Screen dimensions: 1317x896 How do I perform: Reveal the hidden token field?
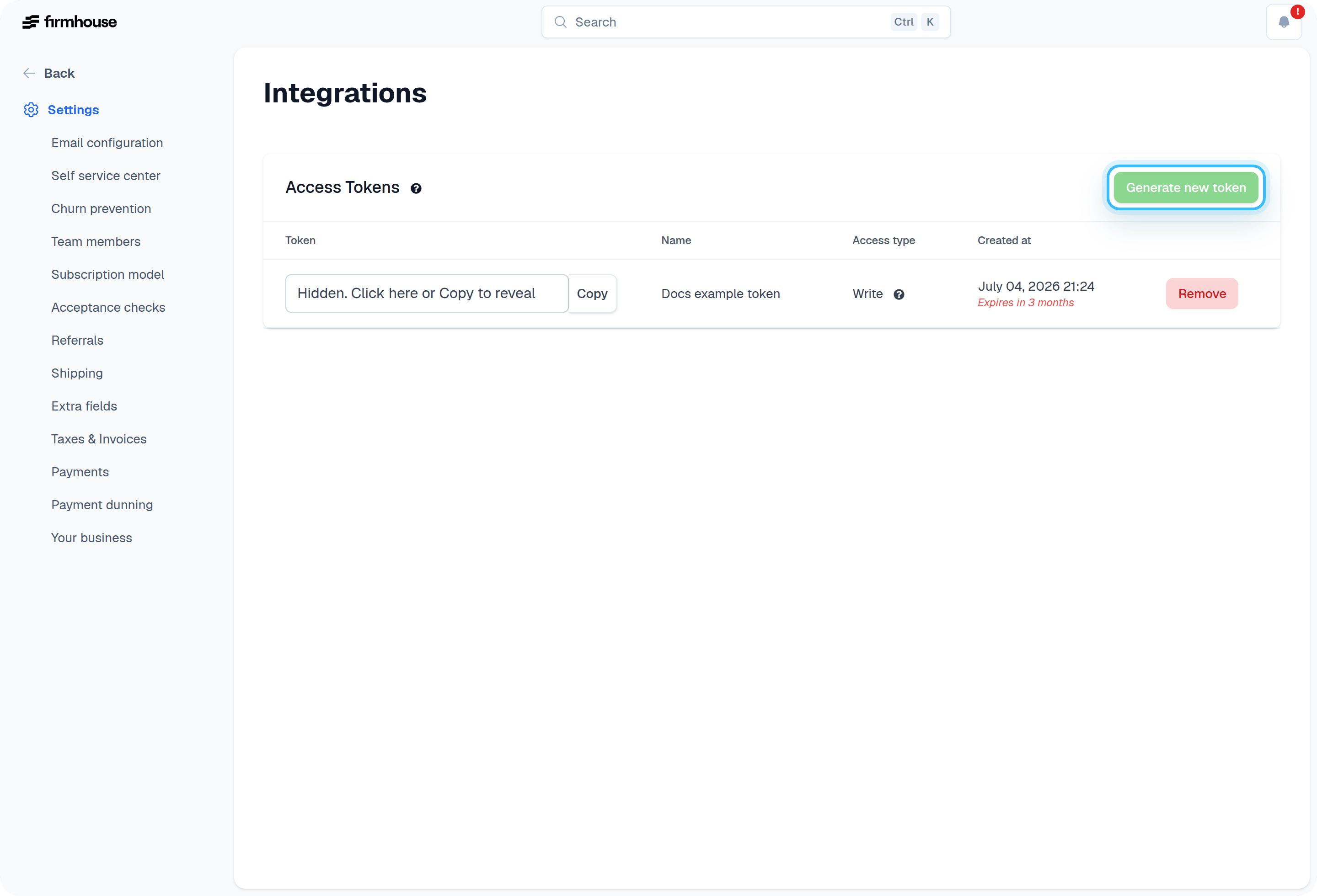click(x=427, y=293)
